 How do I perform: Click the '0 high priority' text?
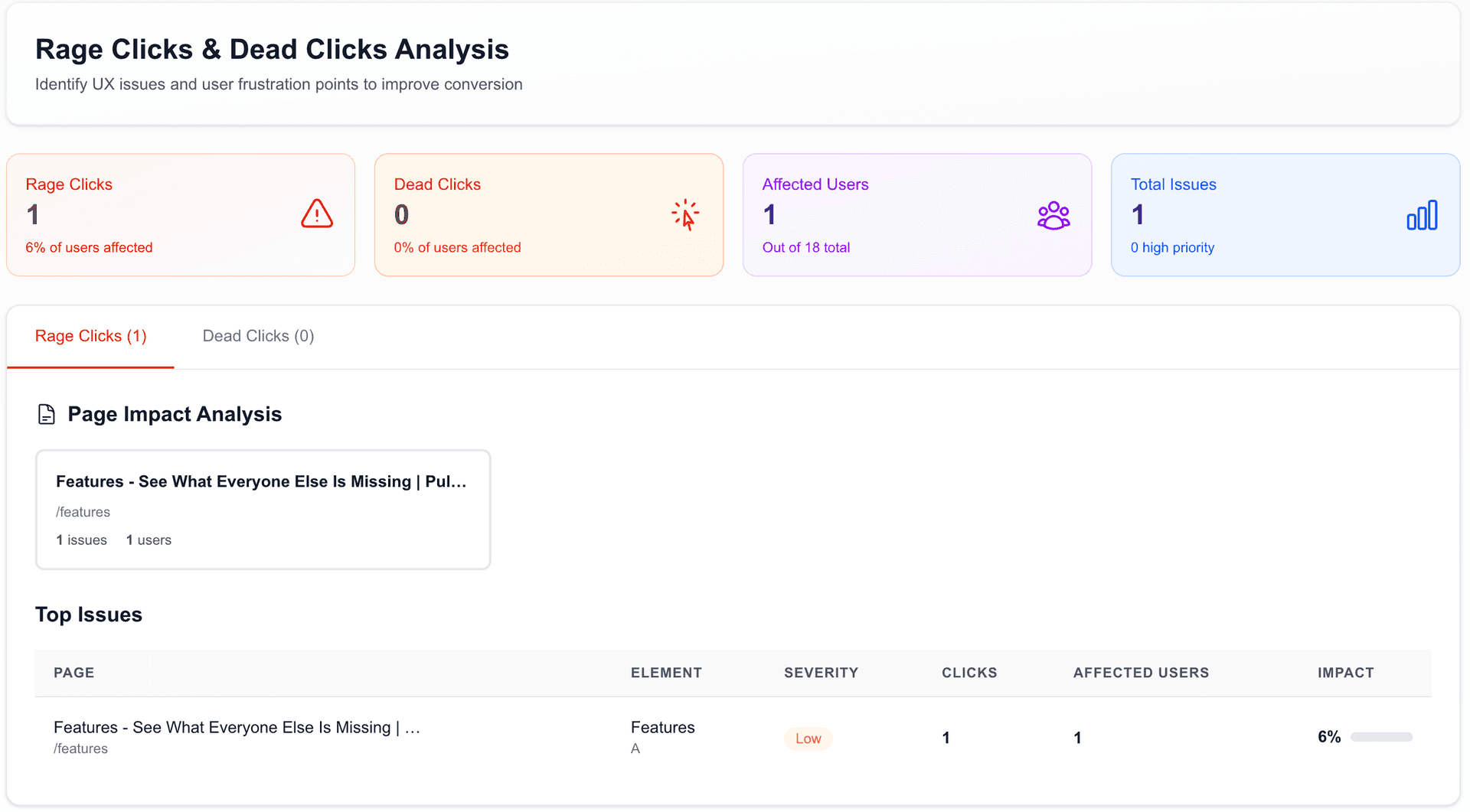click(x=1172, y=248)
